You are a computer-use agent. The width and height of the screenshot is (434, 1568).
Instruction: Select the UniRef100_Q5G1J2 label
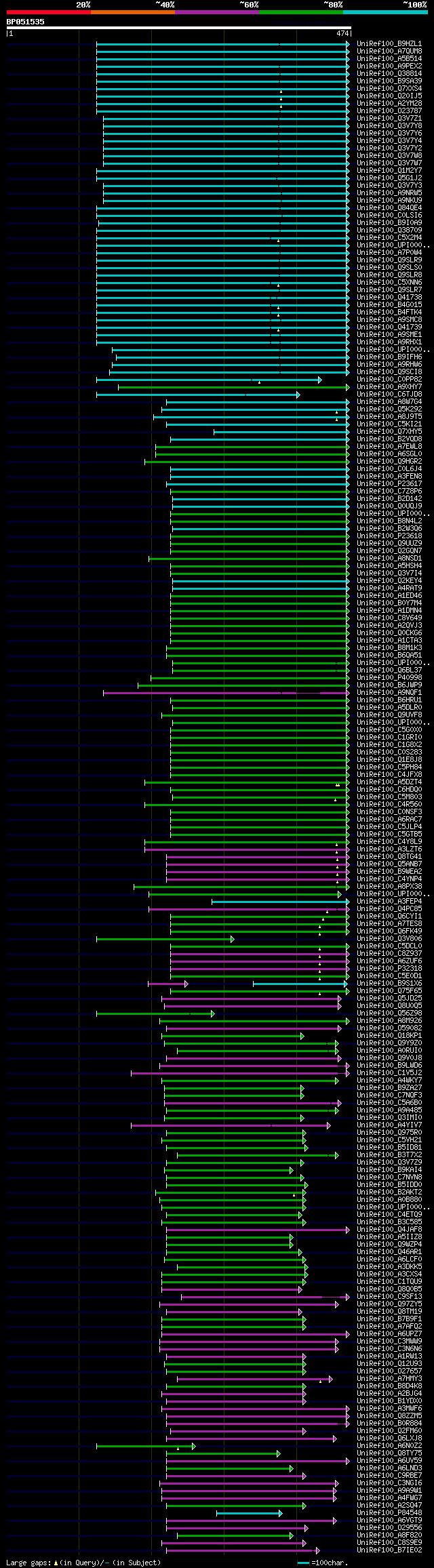click(x=389, y=178)
